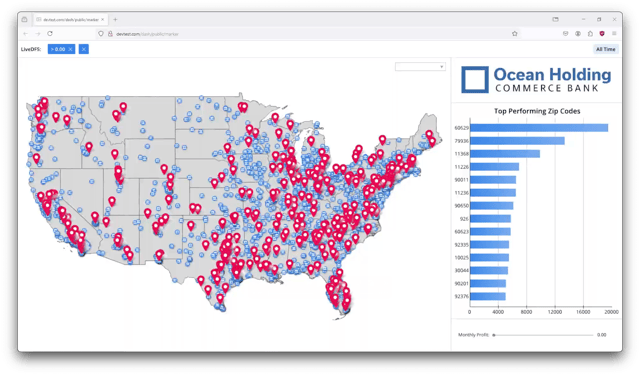Select the bar for zip code 11236
Screen dimensions: 640x375
tap(493, 193)
